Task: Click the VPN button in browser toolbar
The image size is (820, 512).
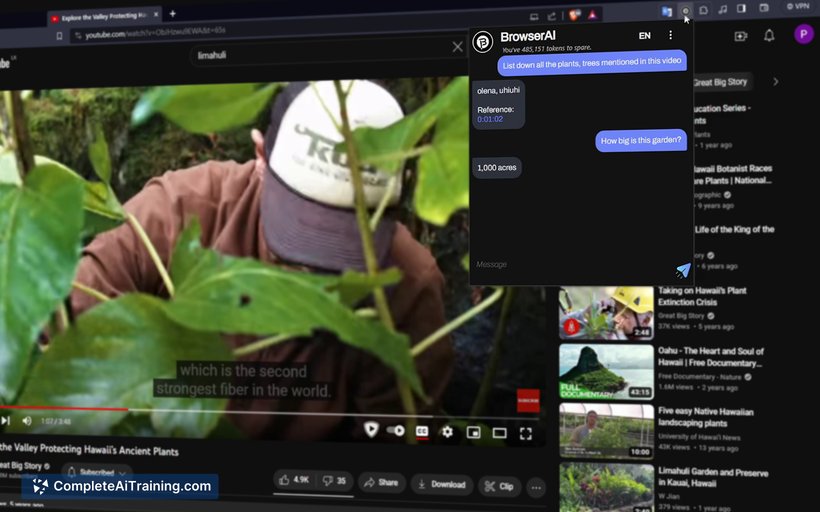Action: pos(798,6)
